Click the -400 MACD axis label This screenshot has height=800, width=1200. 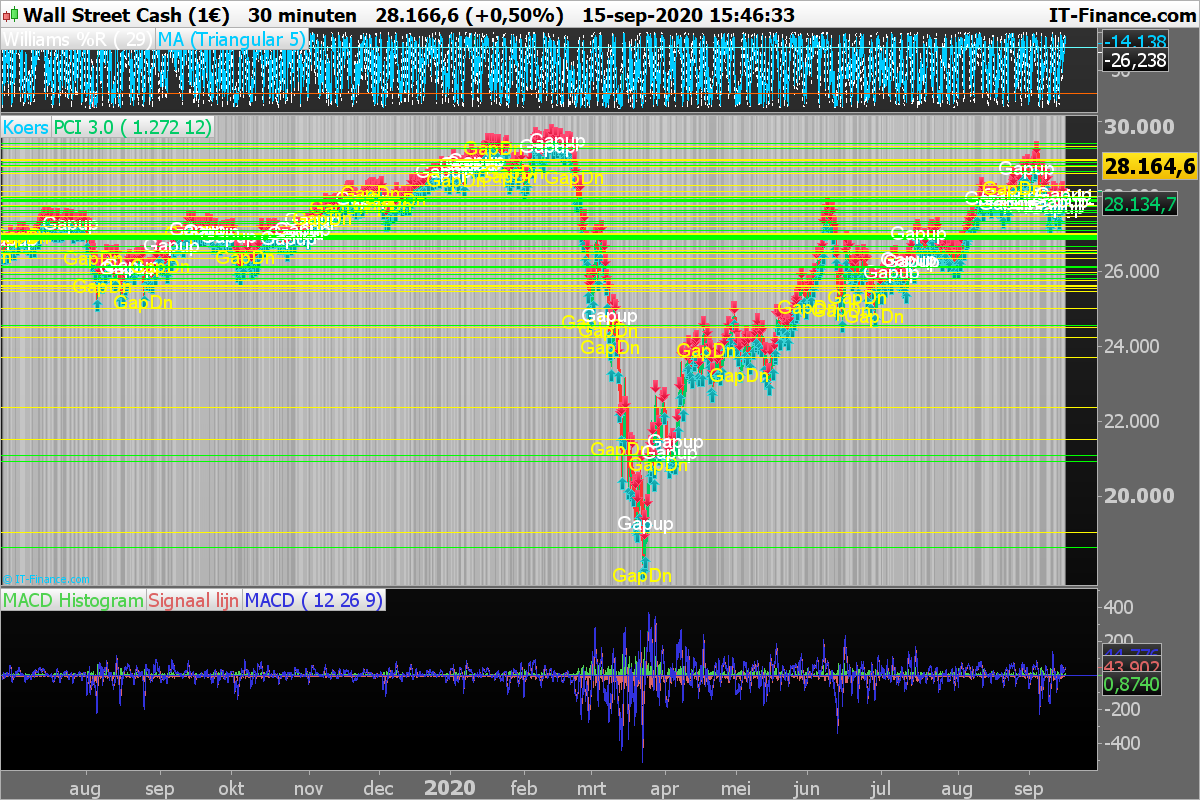(x=1121, y=743)
